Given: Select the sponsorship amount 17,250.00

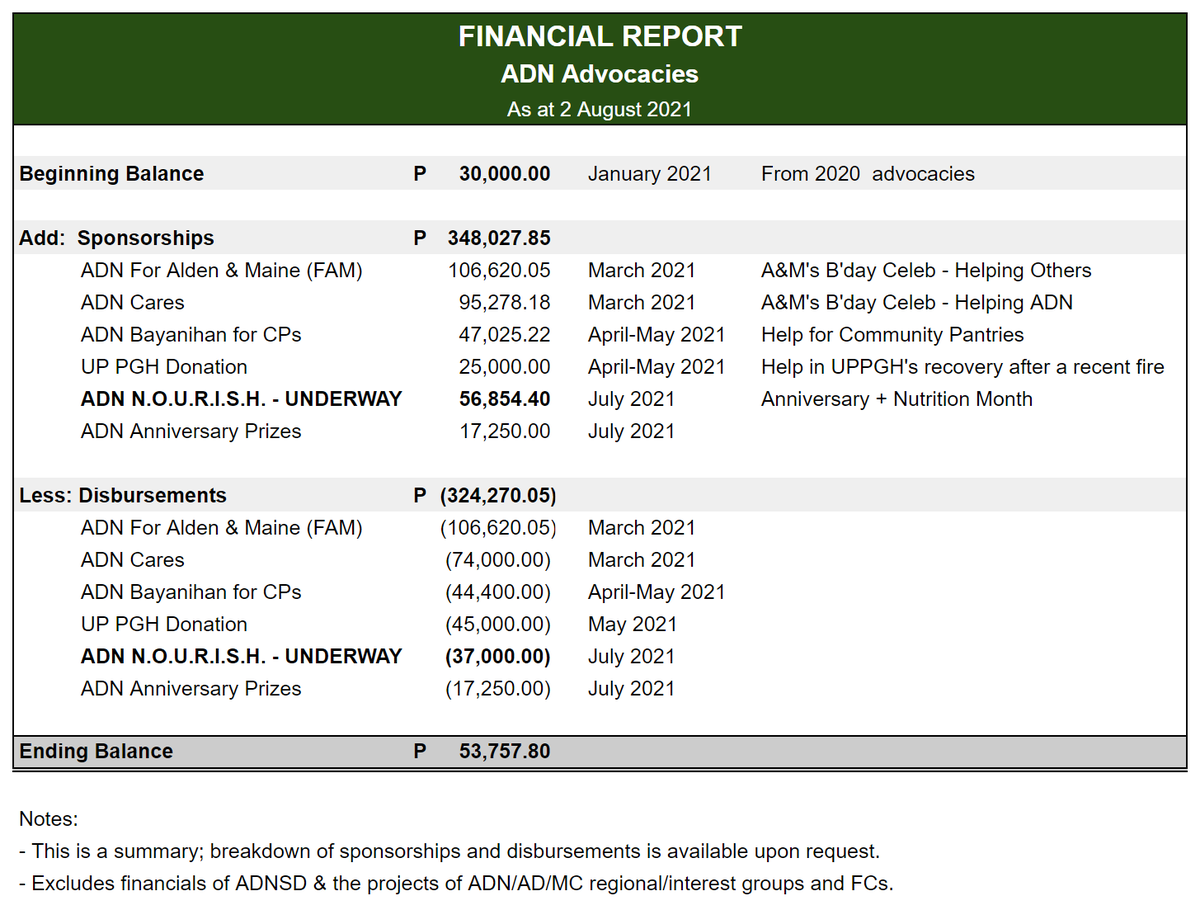Looking at the screenshot, I should [505, 431].
